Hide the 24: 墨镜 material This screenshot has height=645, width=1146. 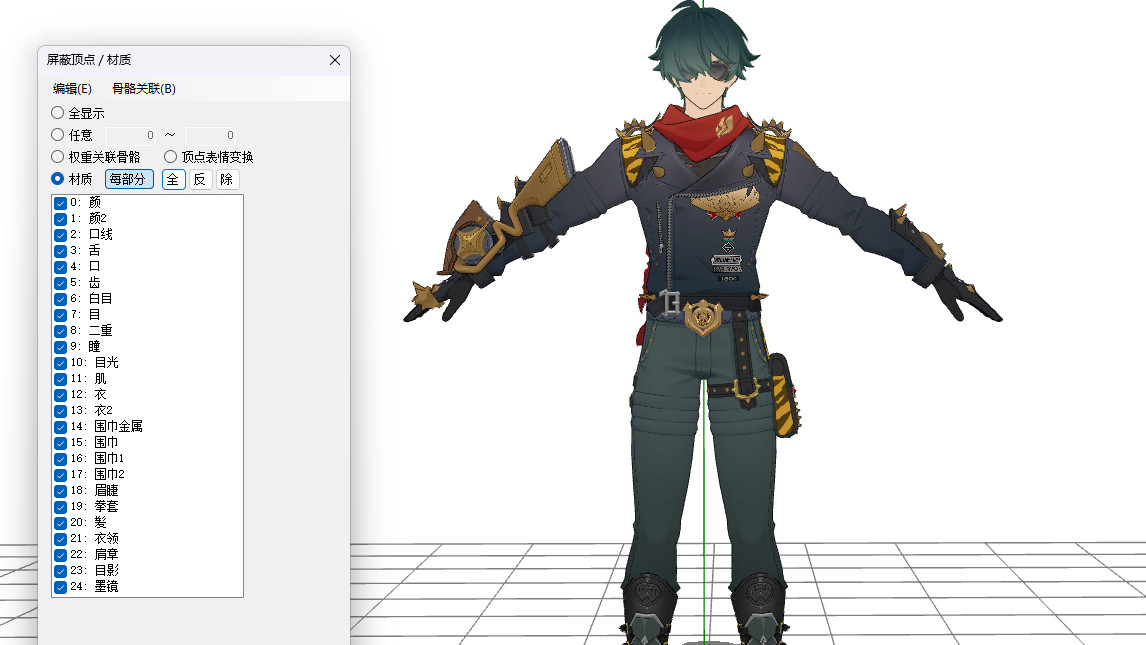60,587
